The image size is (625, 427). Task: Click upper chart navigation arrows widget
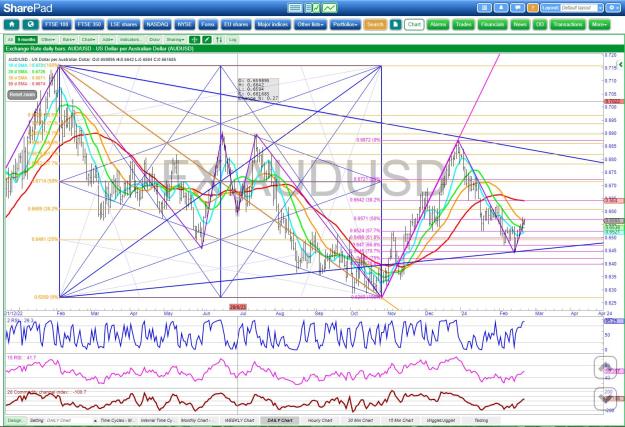605,368
